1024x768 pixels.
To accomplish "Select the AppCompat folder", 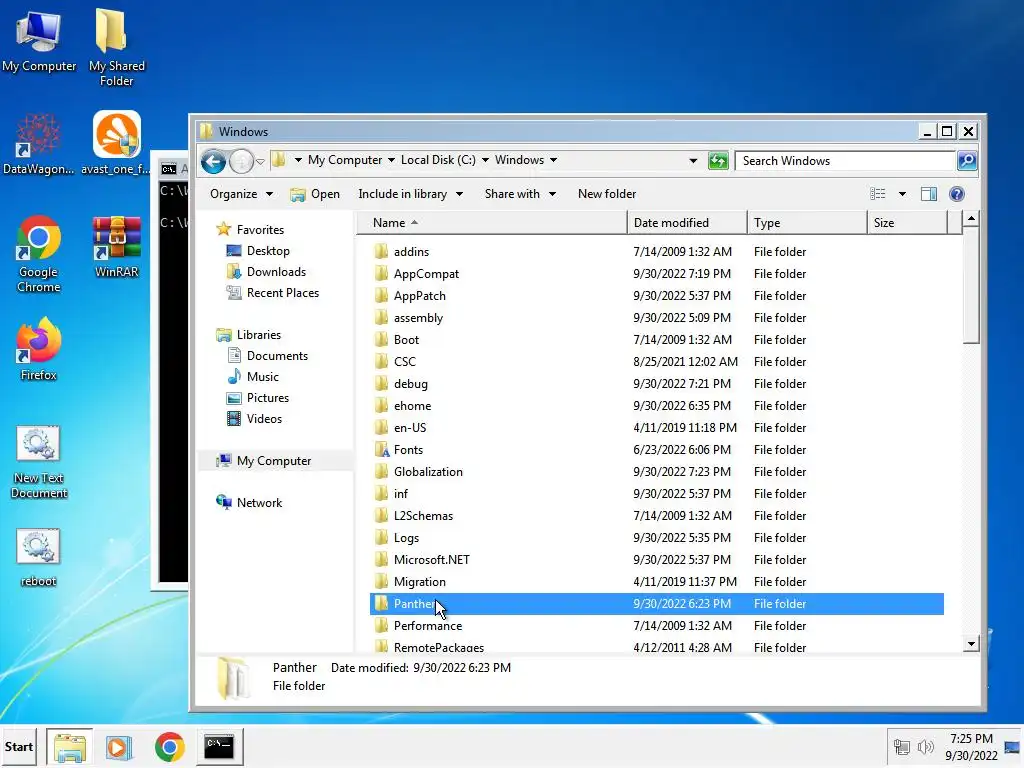I will [x=656, y=274].
